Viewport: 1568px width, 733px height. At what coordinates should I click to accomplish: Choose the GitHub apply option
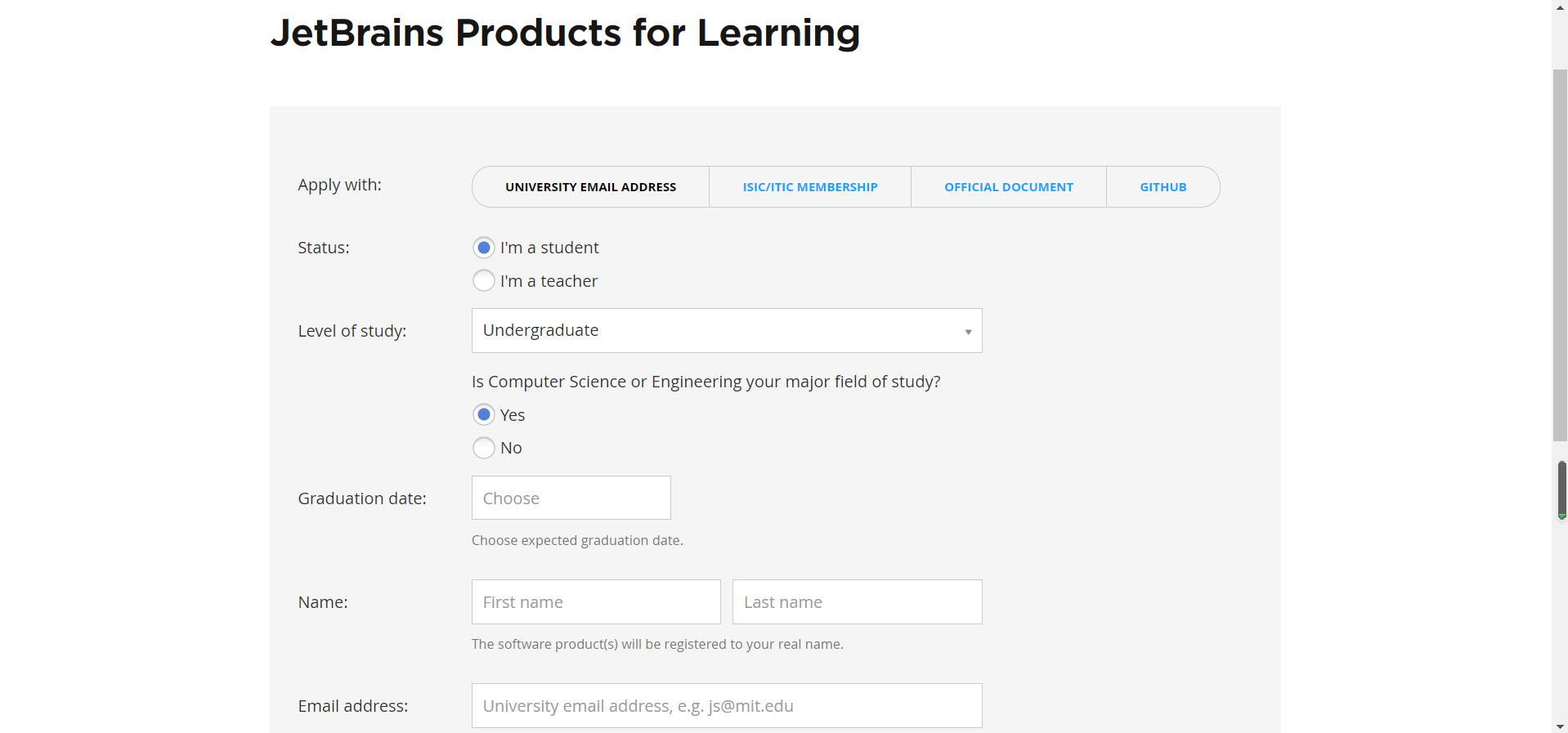pyautogui.click(x=1163, y=187)
